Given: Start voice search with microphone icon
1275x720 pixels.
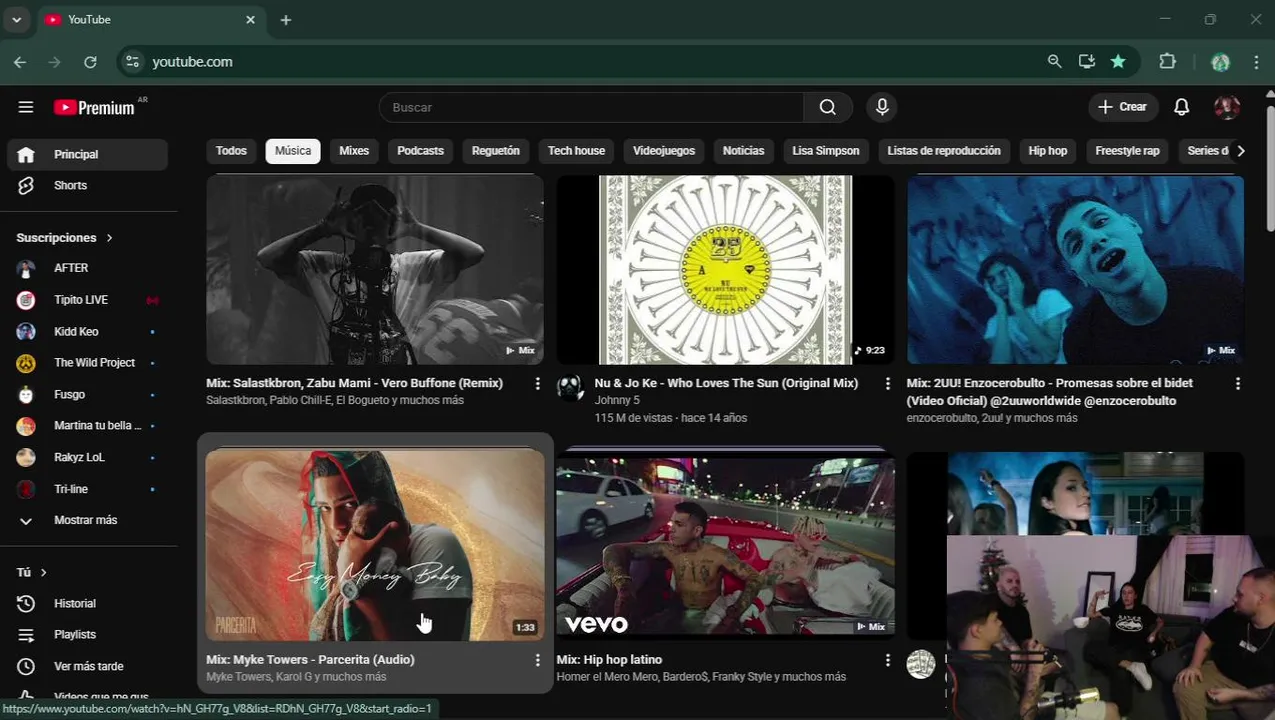Looking at the screenshot, I should point(882,107).
